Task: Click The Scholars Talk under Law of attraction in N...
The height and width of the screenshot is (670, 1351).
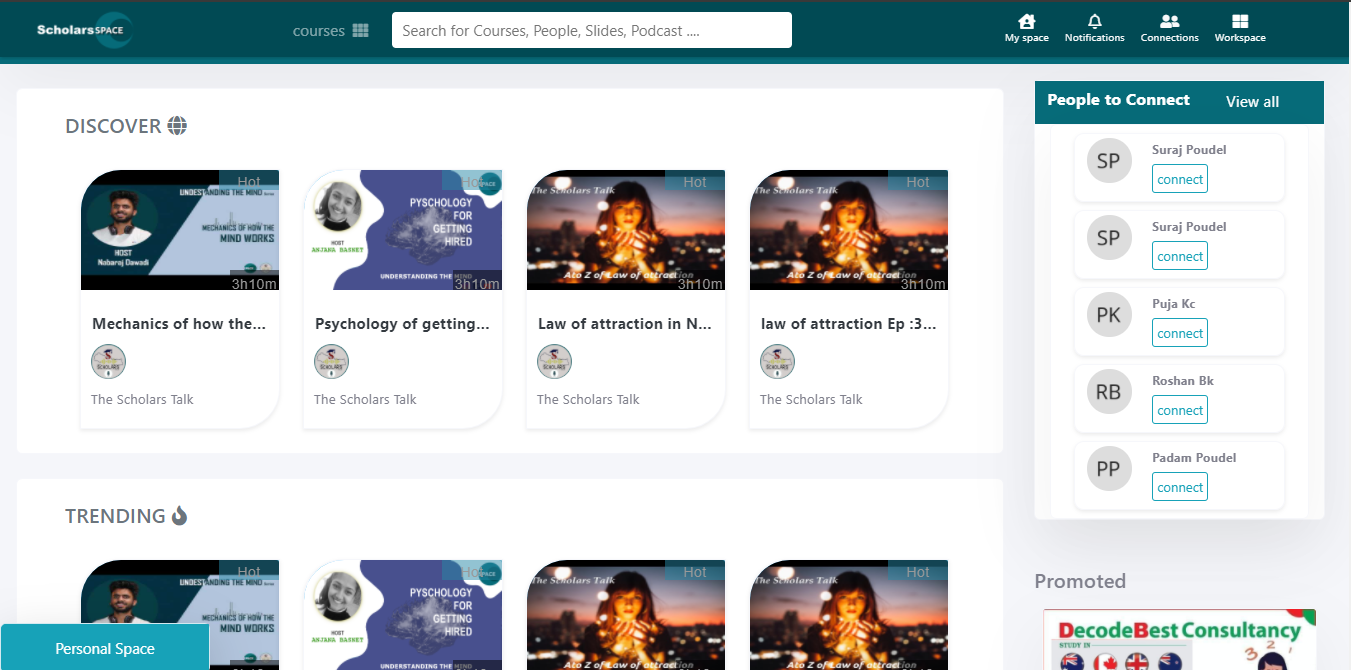Action: tap(588, 399)
